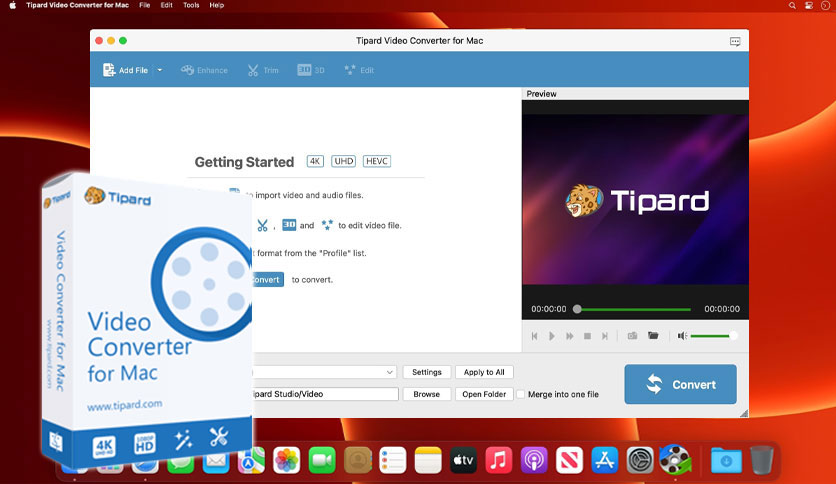Viewport: 836px width, 484px height.
Task: Click the HEVC badge beside Getting Started
Action: [377, 161]
